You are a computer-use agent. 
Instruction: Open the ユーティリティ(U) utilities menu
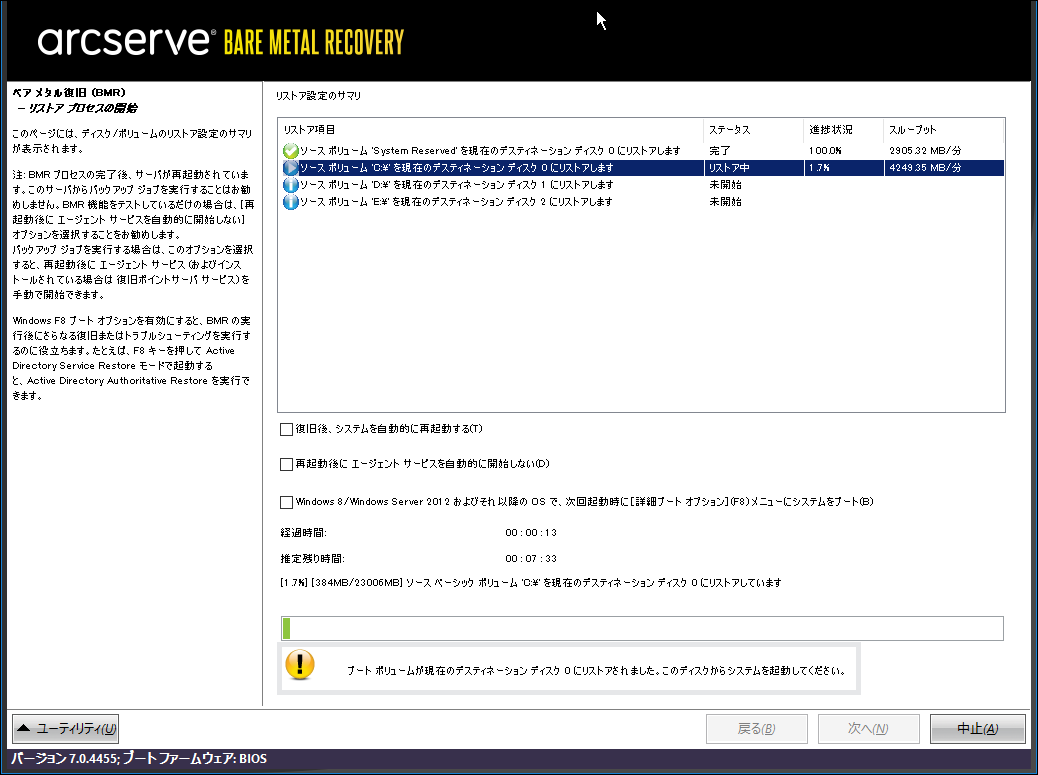click(x=66, y=729)
